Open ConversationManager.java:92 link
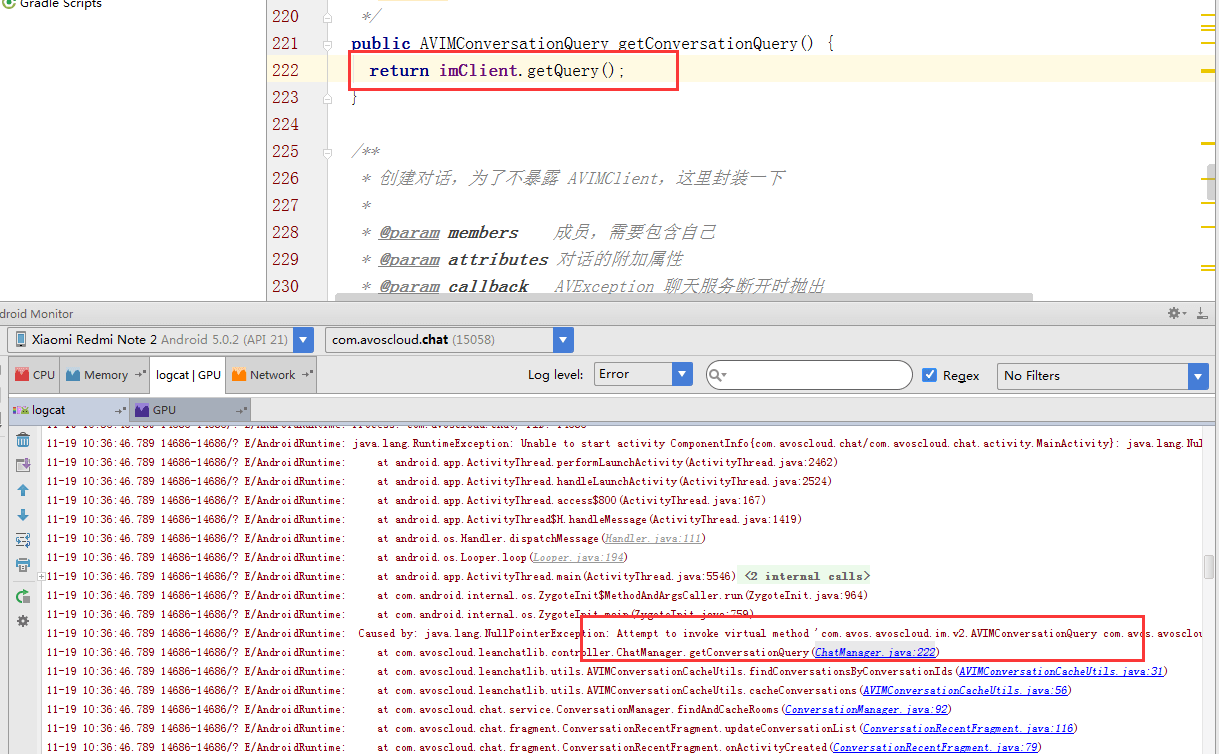1219x754 pixels. [866, 710]
